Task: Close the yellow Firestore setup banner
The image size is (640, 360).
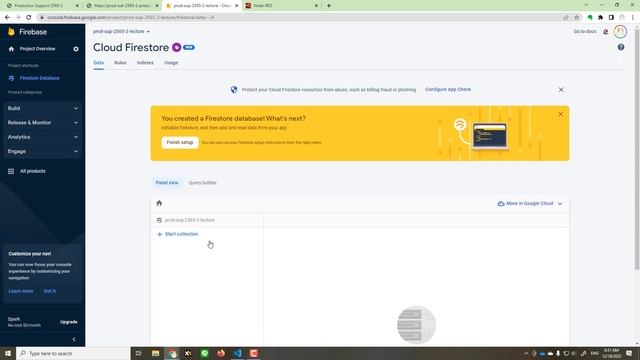Action: (x=560, y=114)
